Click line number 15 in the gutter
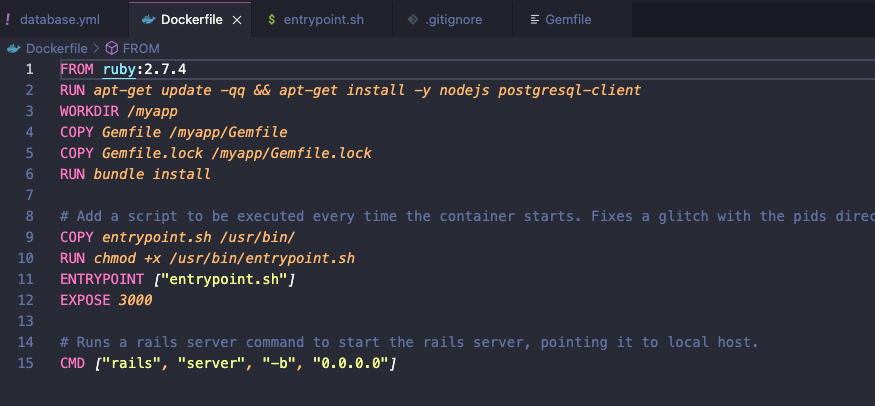875x406 pixels. tap(25, 364)
